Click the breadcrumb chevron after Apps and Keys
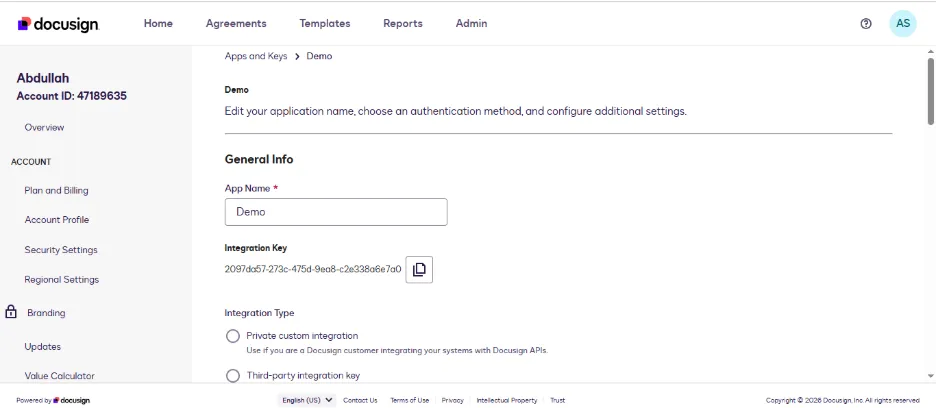This screenshot has height=408, width=936. pyautogui.click(x=297, y=56)
